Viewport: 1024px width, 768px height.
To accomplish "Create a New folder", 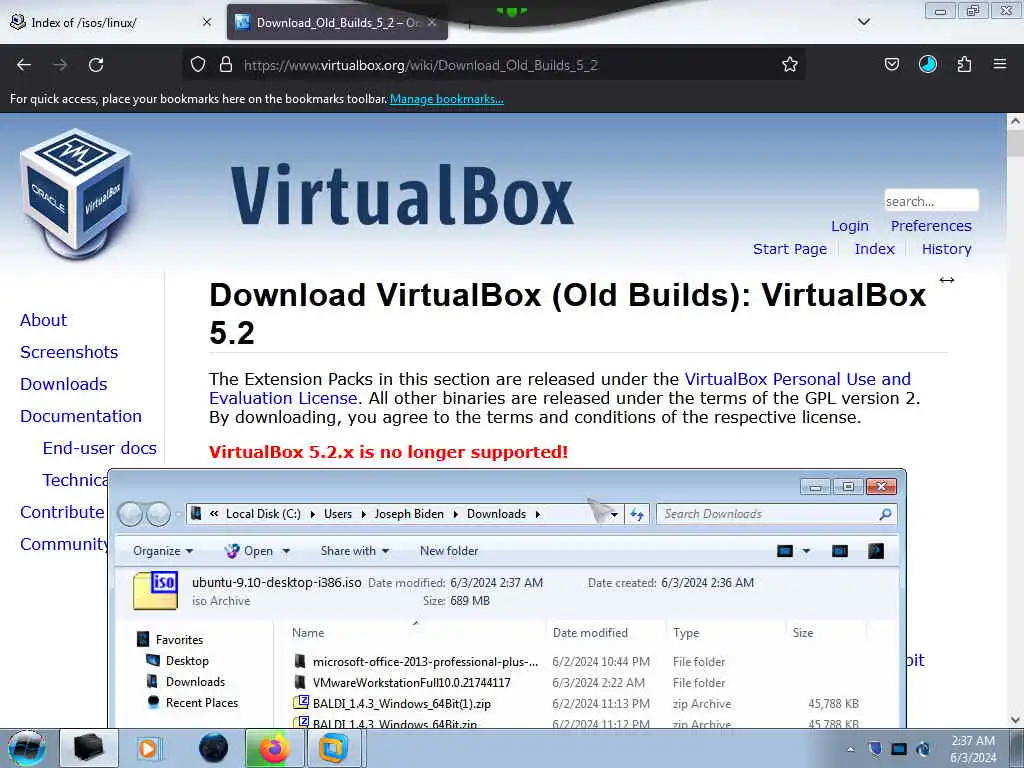I will pos(449,551).
